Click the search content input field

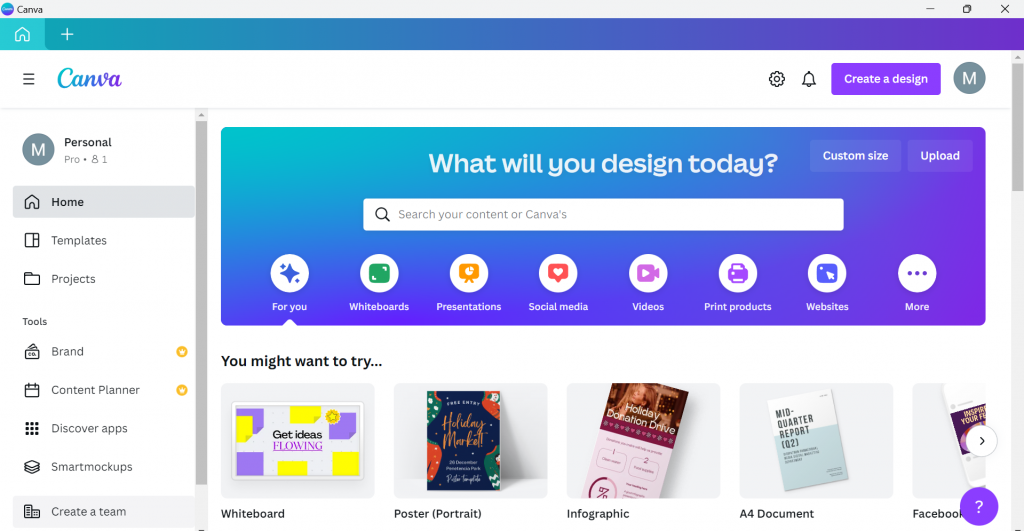tap(603, 214)
